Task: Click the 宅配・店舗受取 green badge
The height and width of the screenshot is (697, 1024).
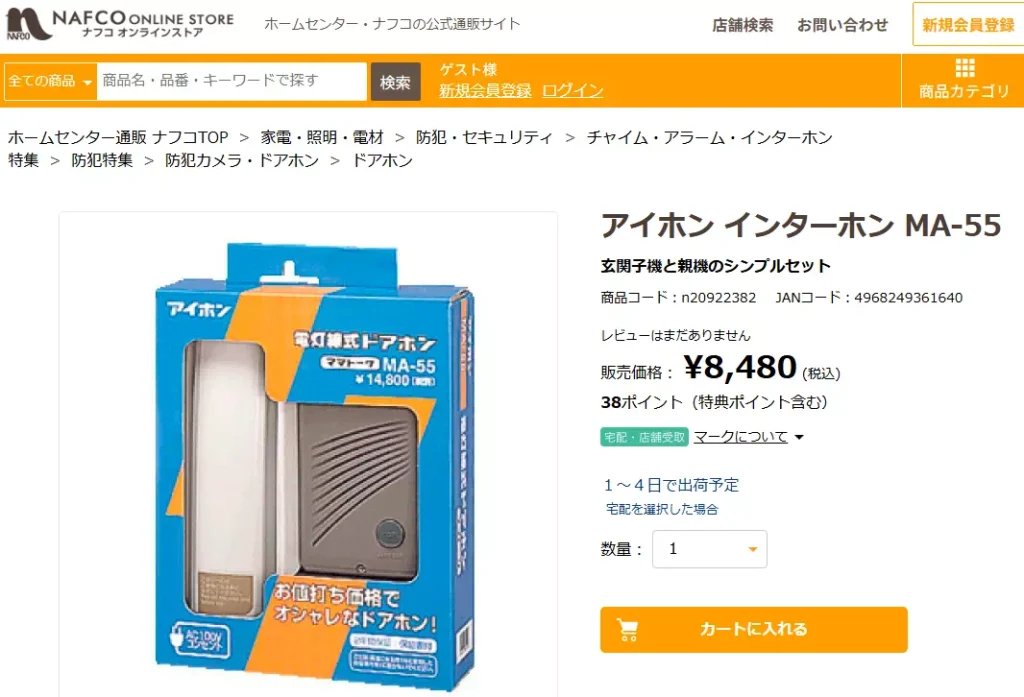Action: [x=644, y=437]
